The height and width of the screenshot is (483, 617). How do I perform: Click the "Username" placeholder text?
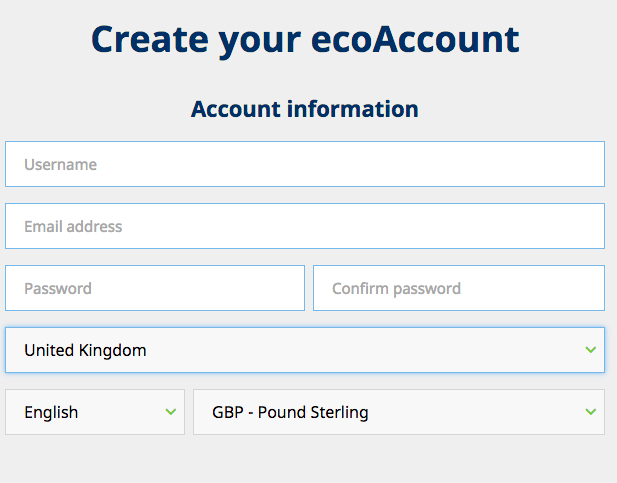(61, 164)
